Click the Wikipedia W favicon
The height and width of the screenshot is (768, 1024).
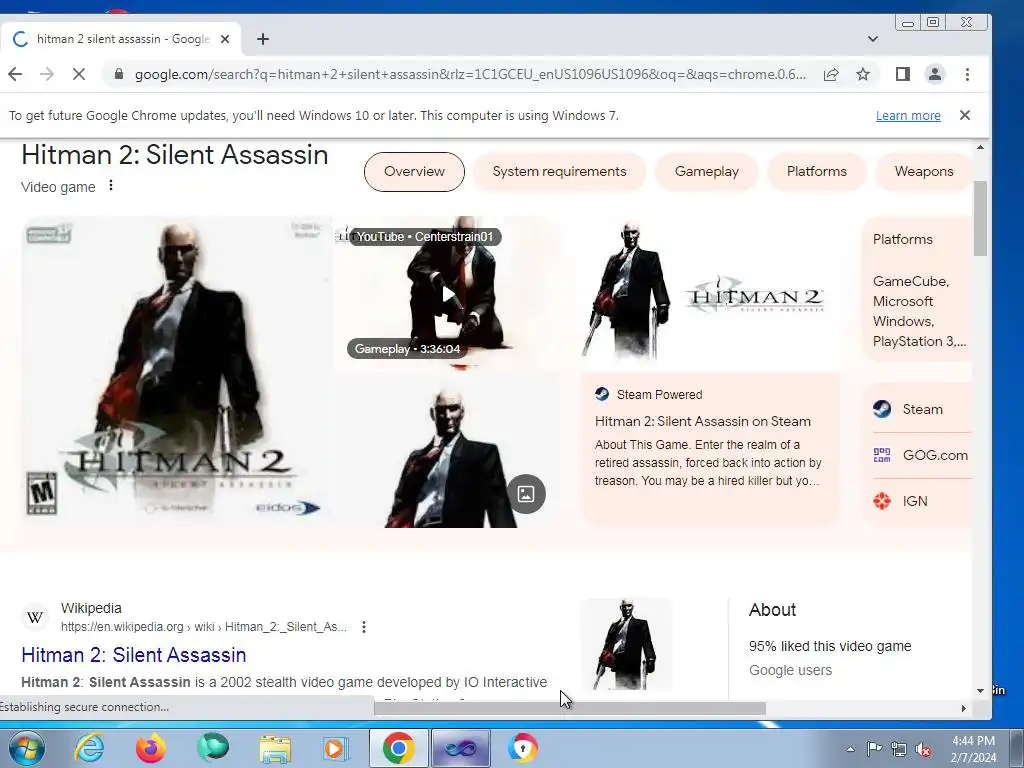pyautogui.click(x=35, y=617)
